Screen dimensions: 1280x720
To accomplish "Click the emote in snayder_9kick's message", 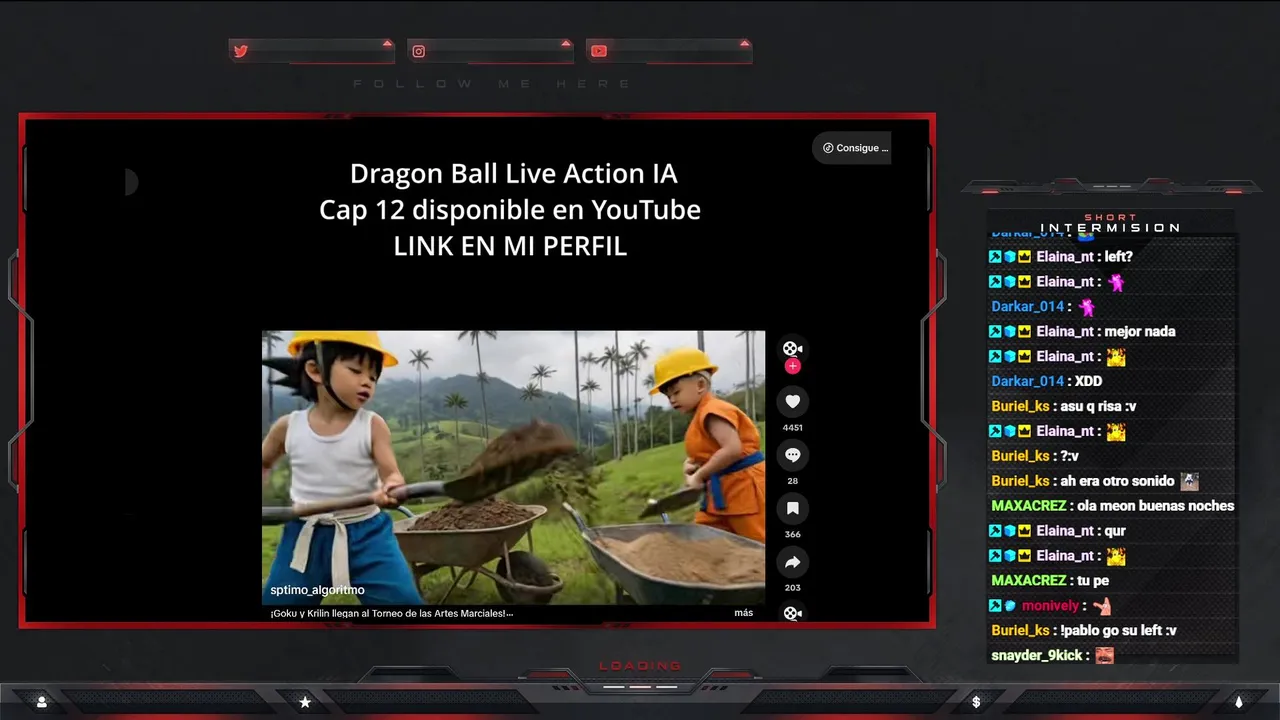I will 1104,656.
